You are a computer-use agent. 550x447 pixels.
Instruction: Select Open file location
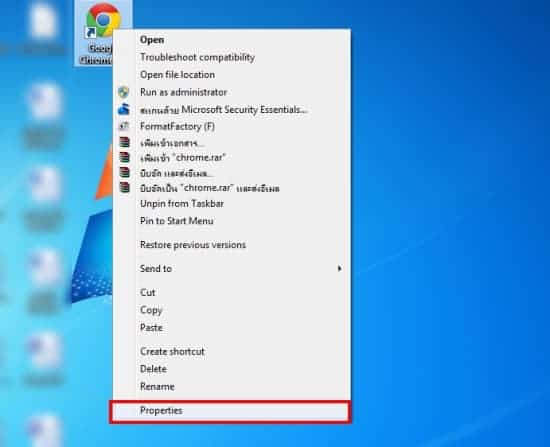[177, 75]
